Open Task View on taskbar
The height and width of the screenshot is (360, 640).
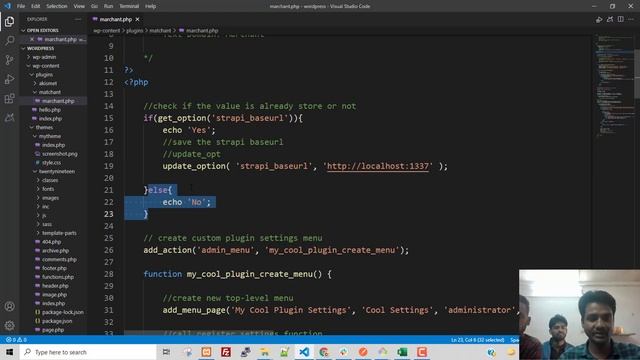[x=166, y=352]
